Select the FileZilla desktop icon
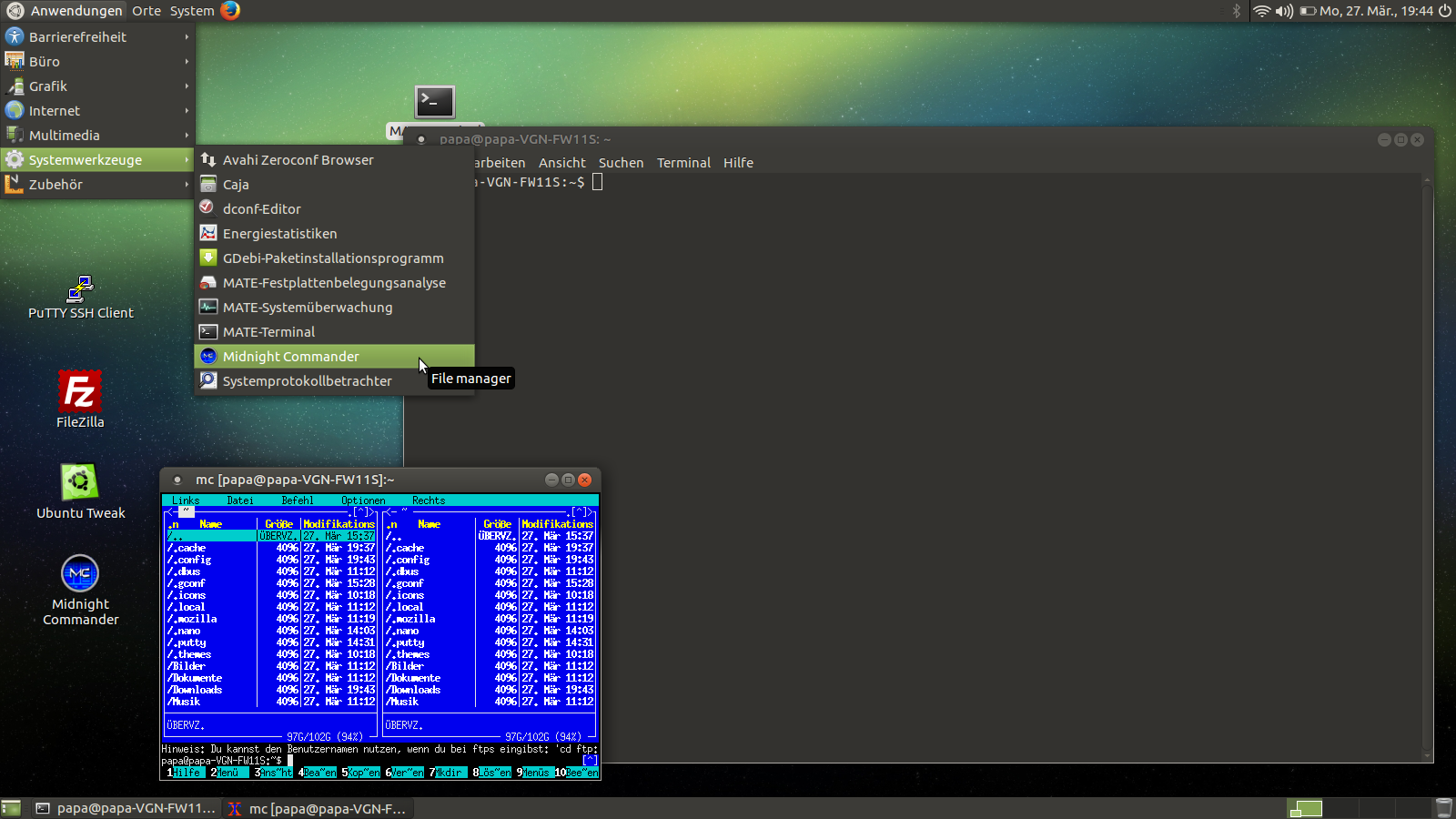Screen dimensions: 1456x819 80,399
